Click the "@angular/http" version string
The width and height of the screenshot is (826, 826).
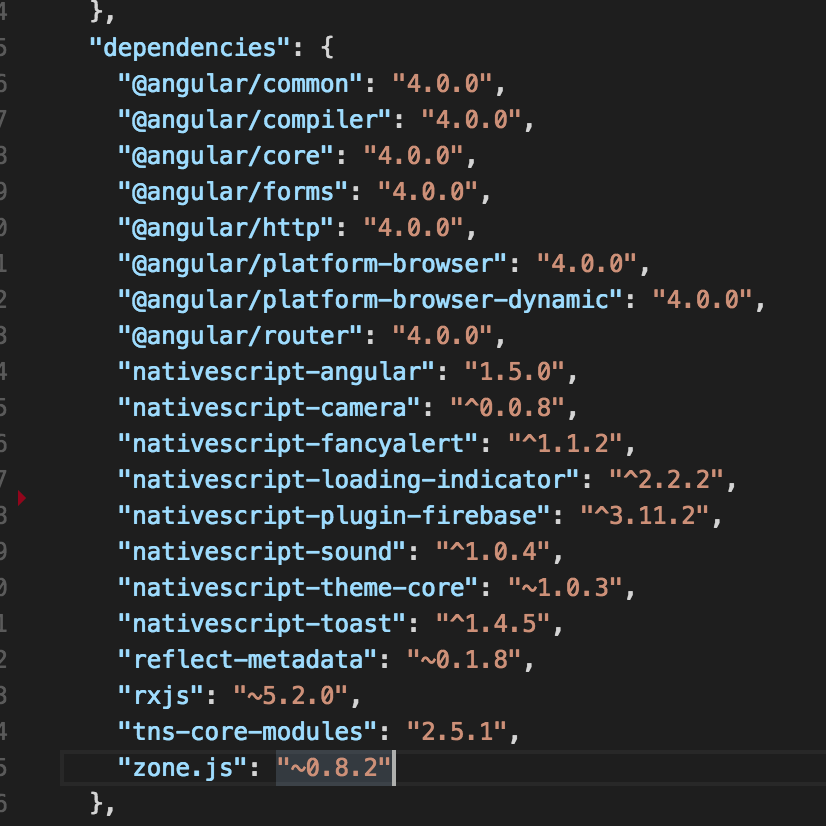coord(413,227)
